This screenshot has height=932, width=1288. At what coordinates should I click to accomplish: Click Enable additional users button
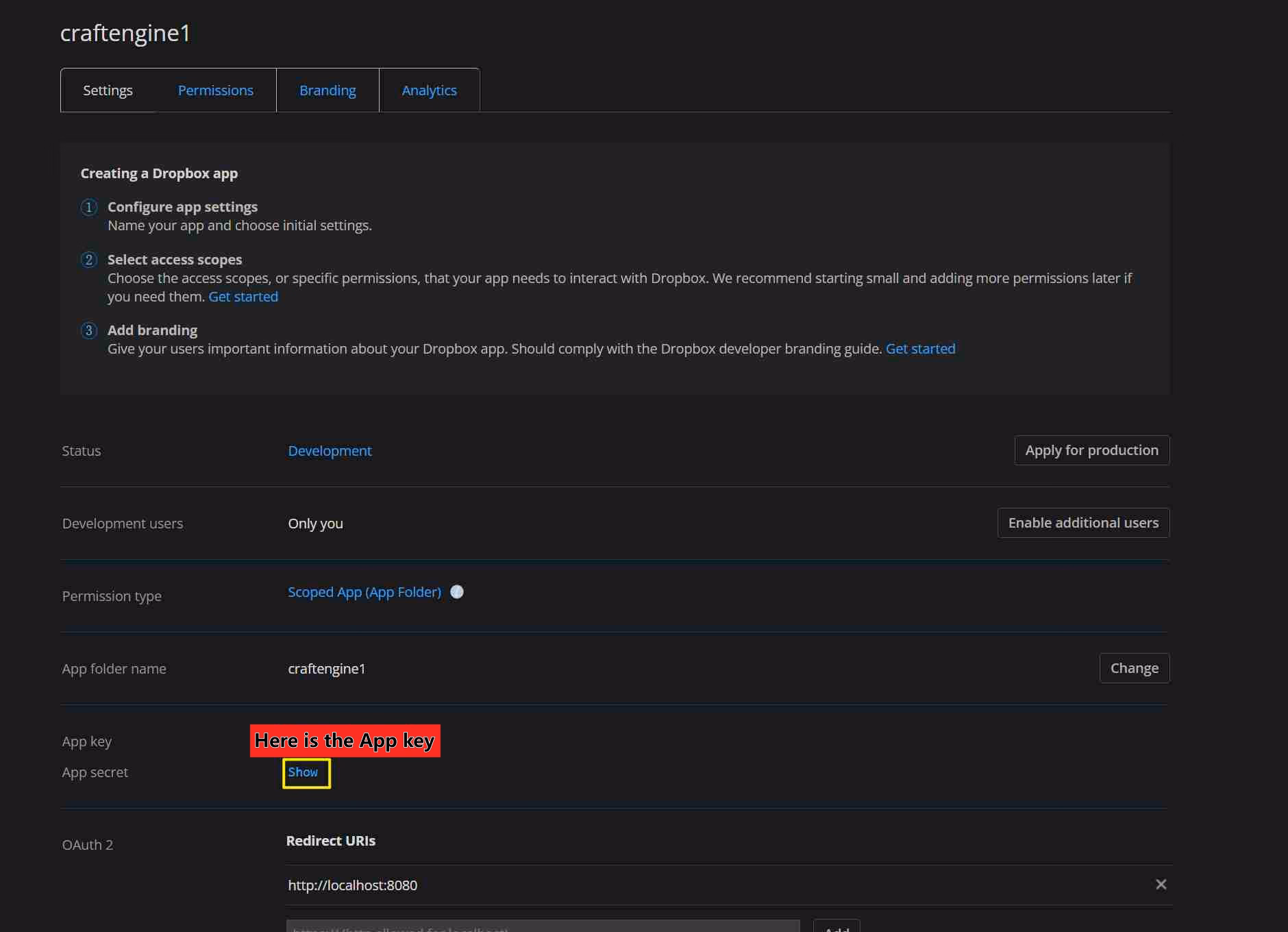point(1082,523)
